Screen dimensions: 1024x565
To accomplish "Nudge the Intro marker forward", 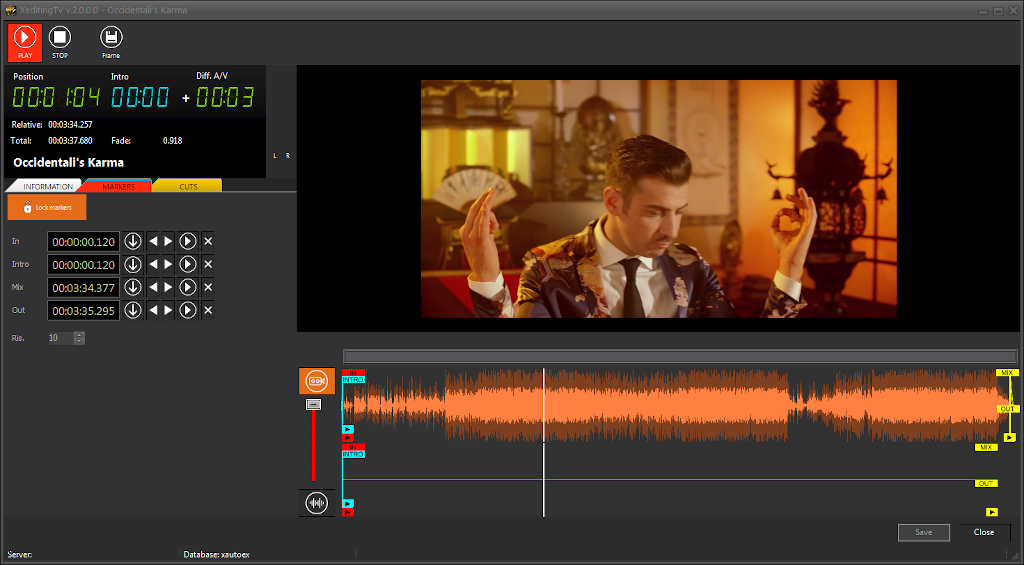I will tap(168, 265).
